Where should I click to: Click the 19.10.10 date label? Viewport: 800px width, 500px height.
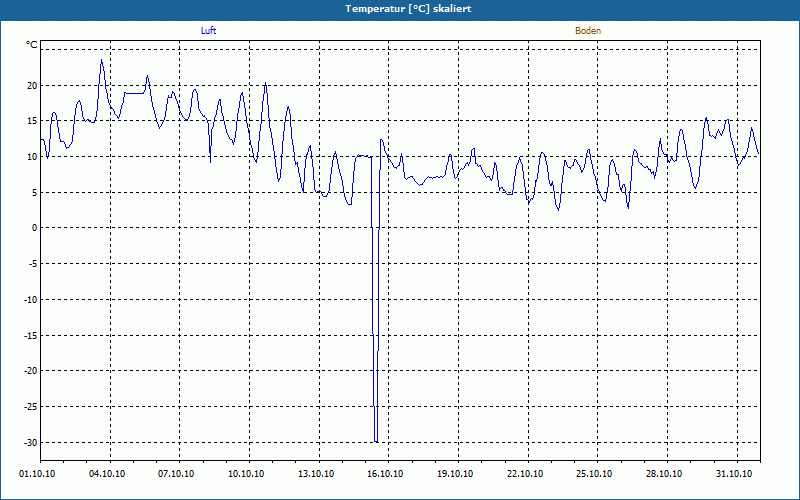pyautogui.click(x=455, y=474)
